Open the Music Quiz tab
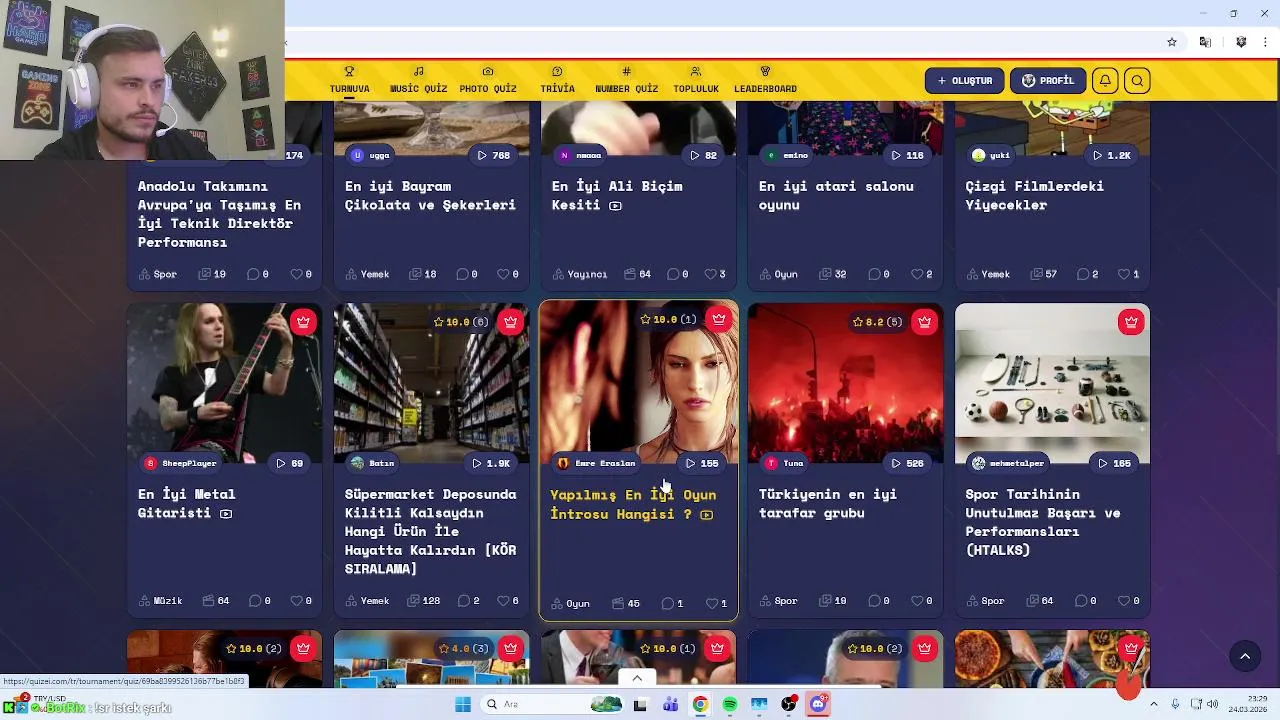The image size is (1280, 720). pyautogui.click(x=418, y=81)
